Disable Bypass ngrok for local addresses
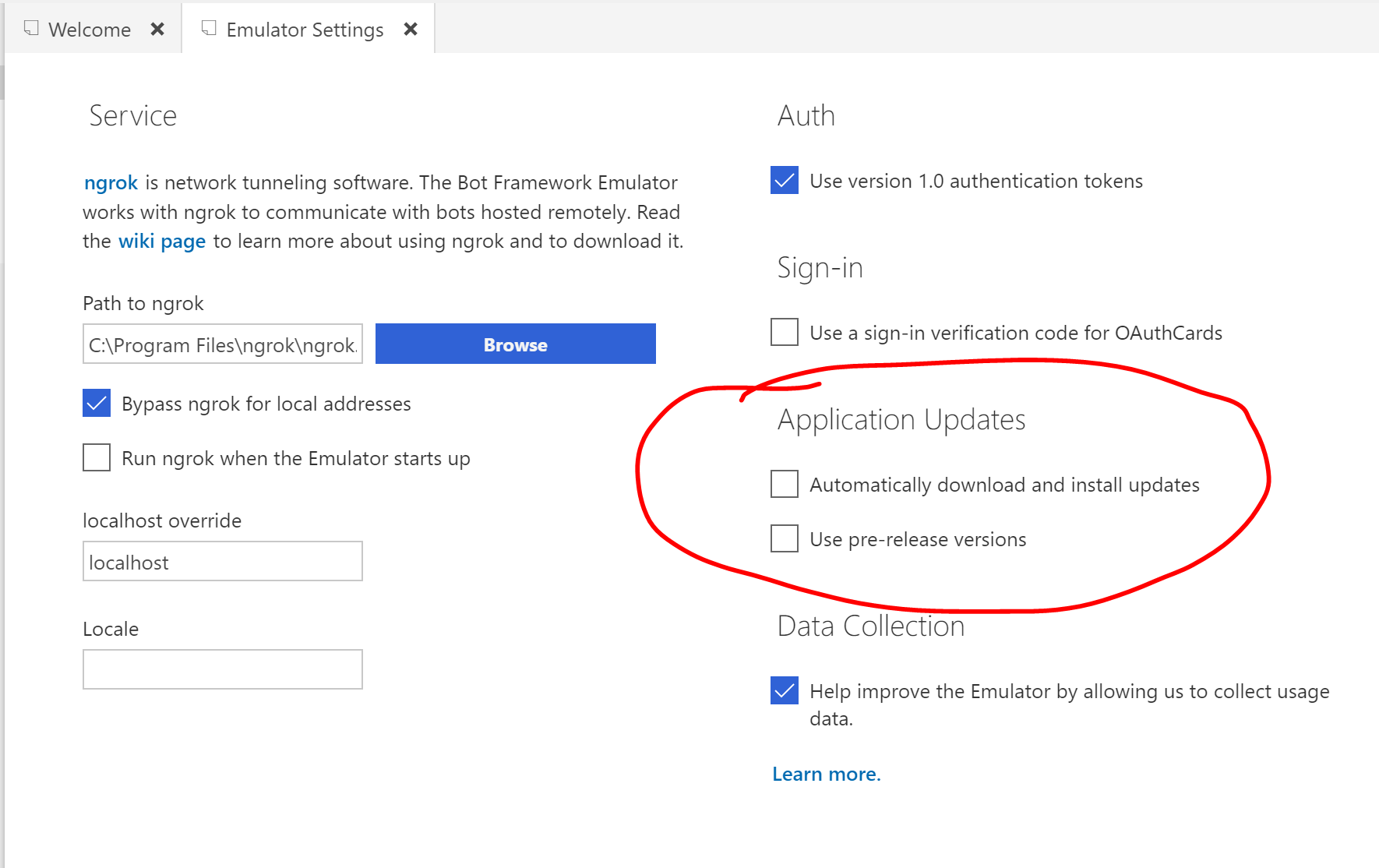The image size is (1379, 868). click(x=96, y=403)
